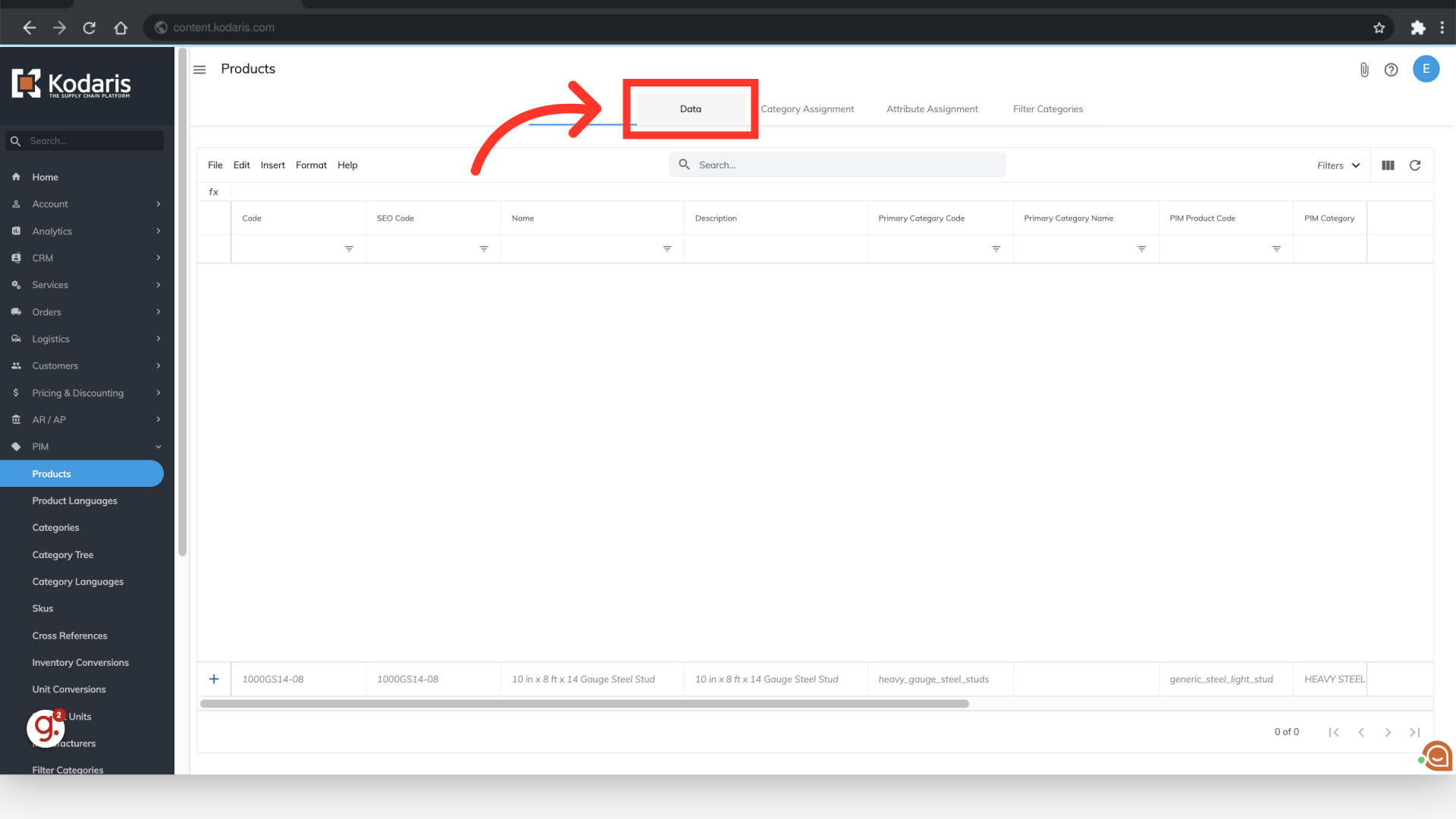Screen dimensions: 1456x819
Task: Click the user avatar E button
Action: [1426, 69]
